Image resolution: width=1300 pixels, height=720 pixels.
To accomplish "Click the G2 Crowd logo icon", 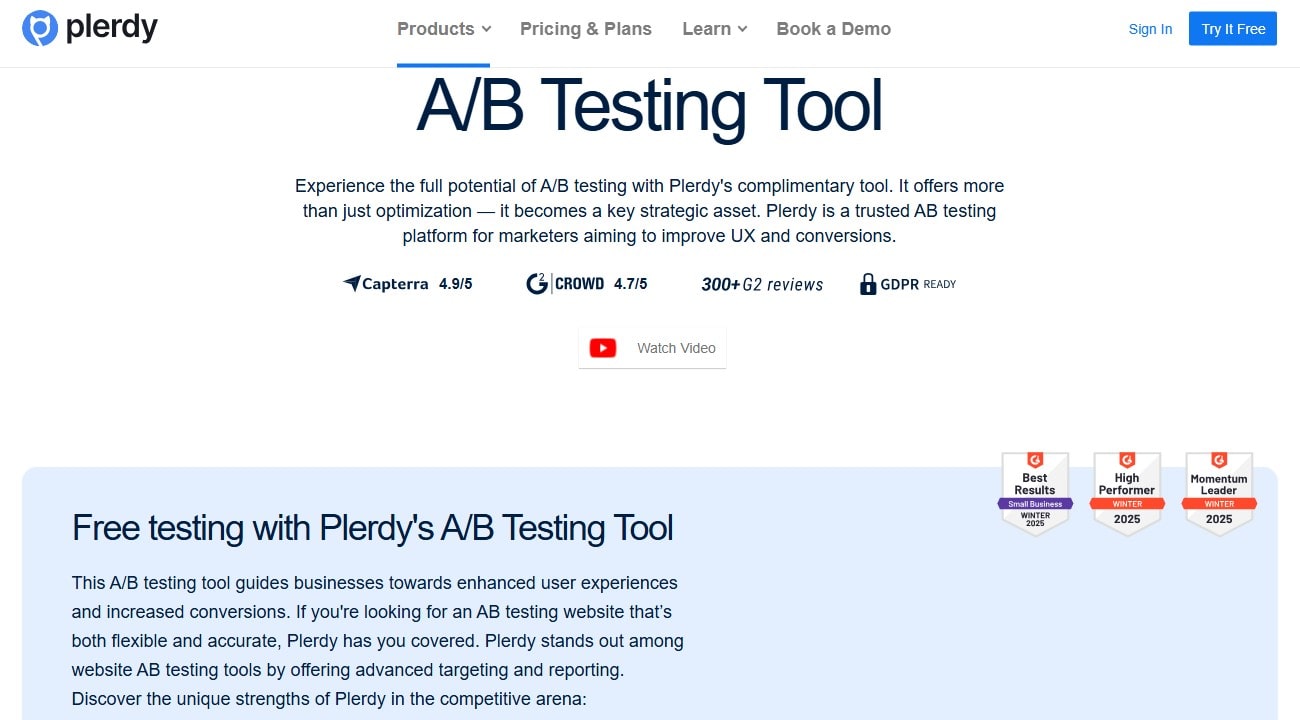I will (x=538, y=284).
